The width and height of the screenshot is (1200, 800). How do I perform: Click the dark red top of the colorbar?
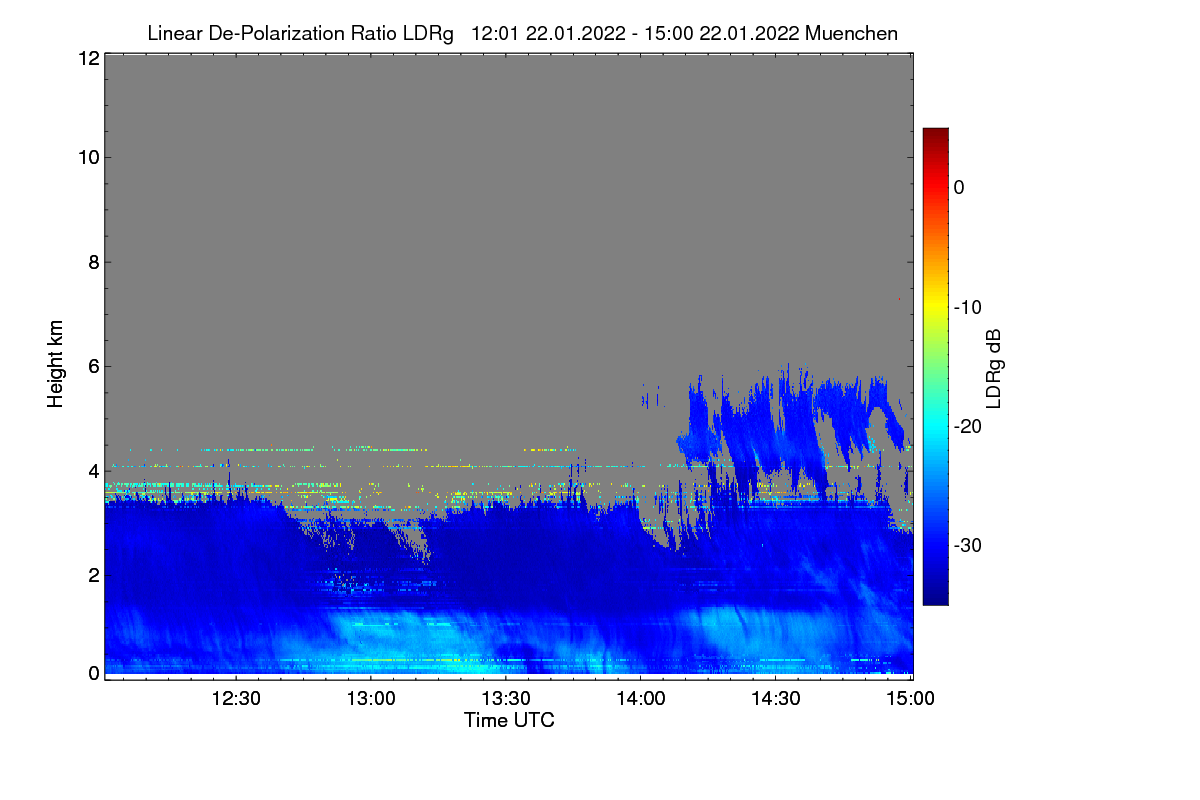coord(935,135)
